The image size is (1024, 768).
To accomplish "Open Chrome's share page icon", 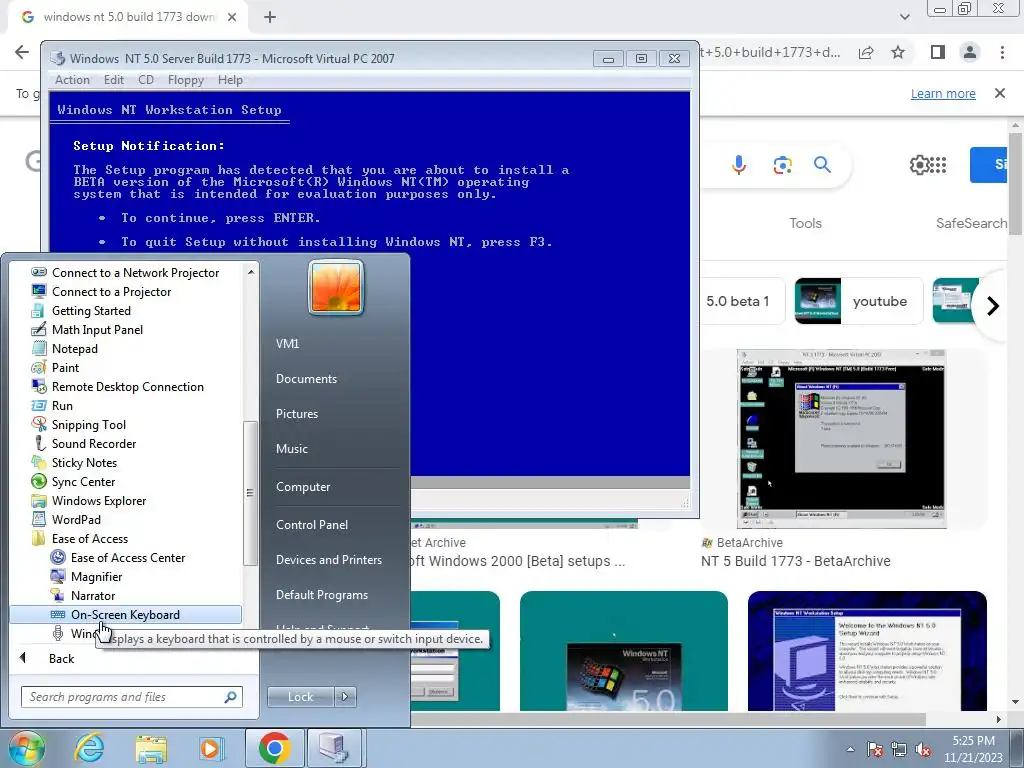I will point(866,52).
